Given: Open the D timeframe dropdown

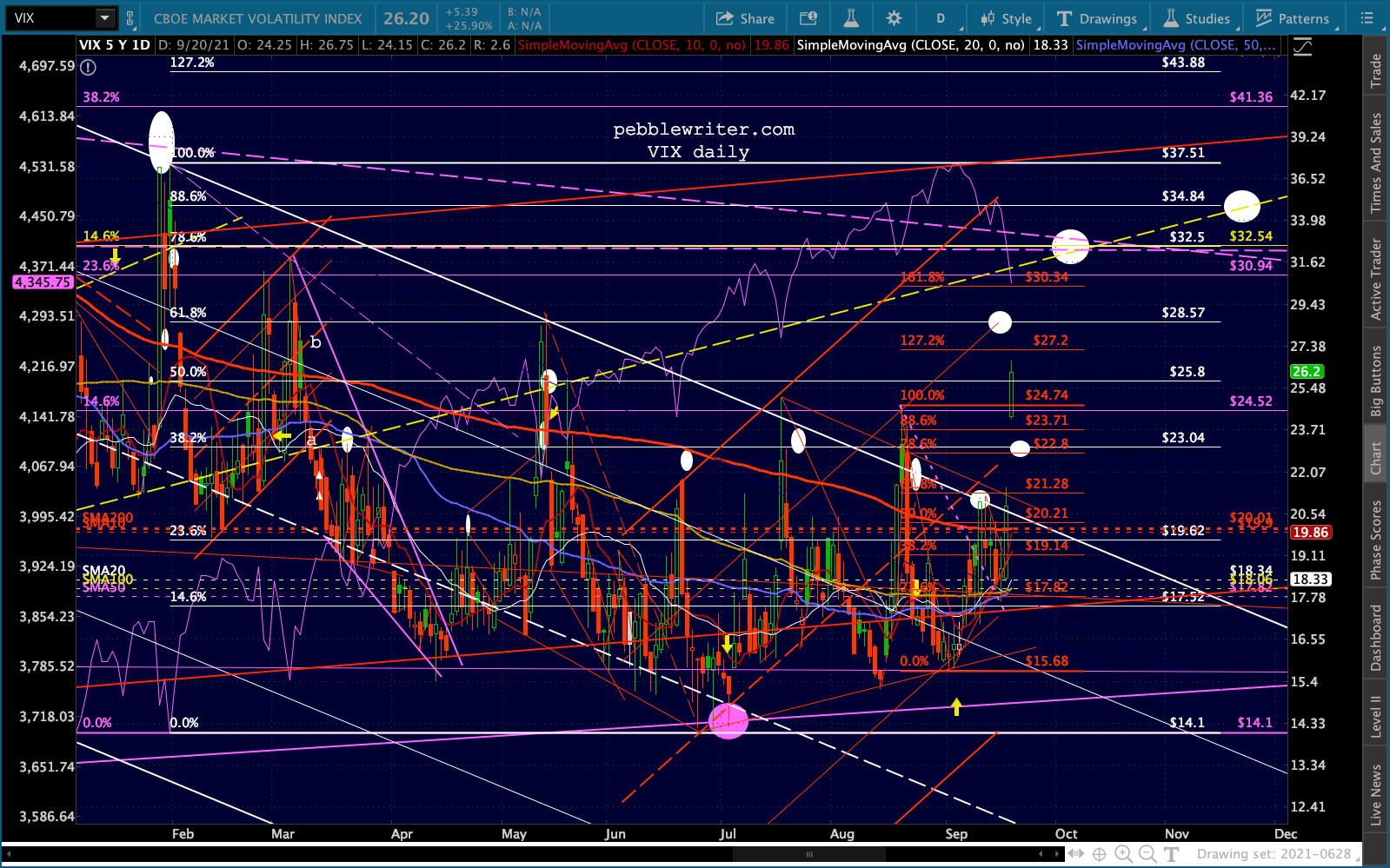Looking at the screenshot, I should point(940,18).
